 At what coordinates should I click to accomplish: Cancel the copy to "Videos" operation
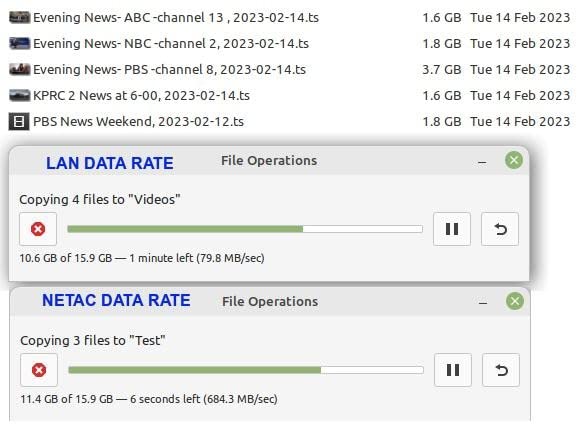coord(38,229)
